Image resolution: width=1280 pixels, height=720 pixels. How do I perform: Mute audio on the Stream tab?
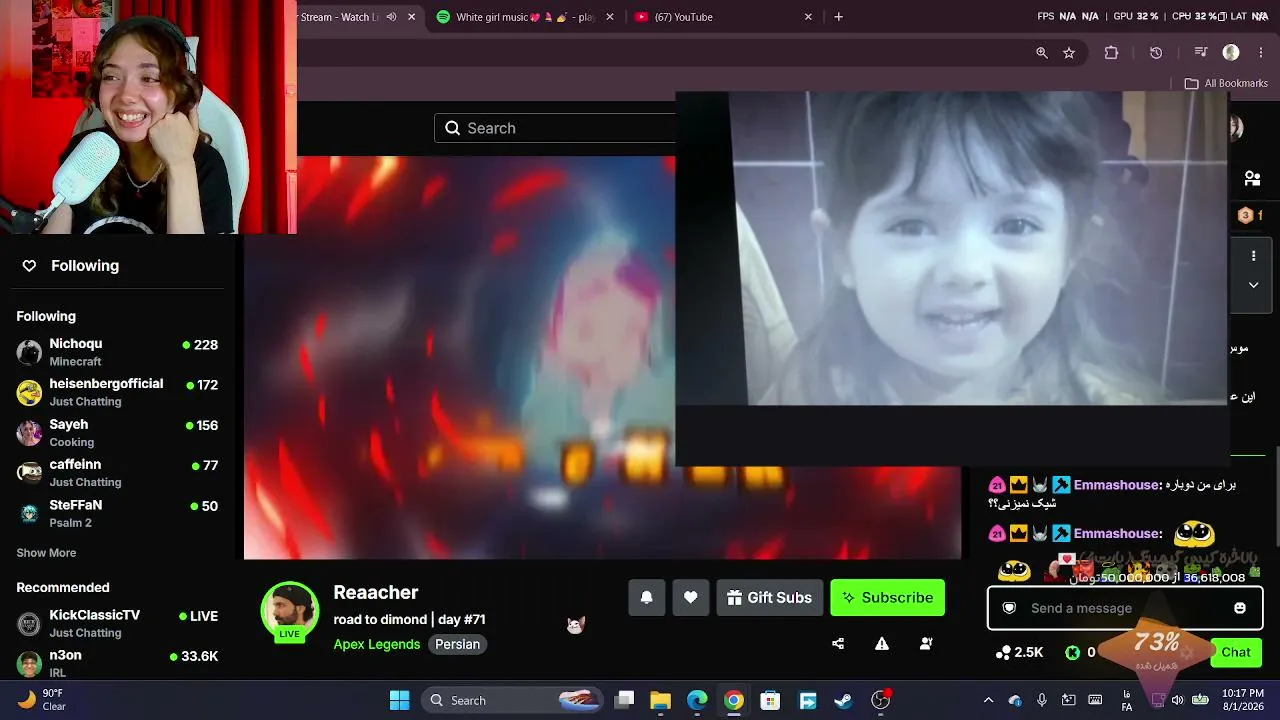point(391,17)
